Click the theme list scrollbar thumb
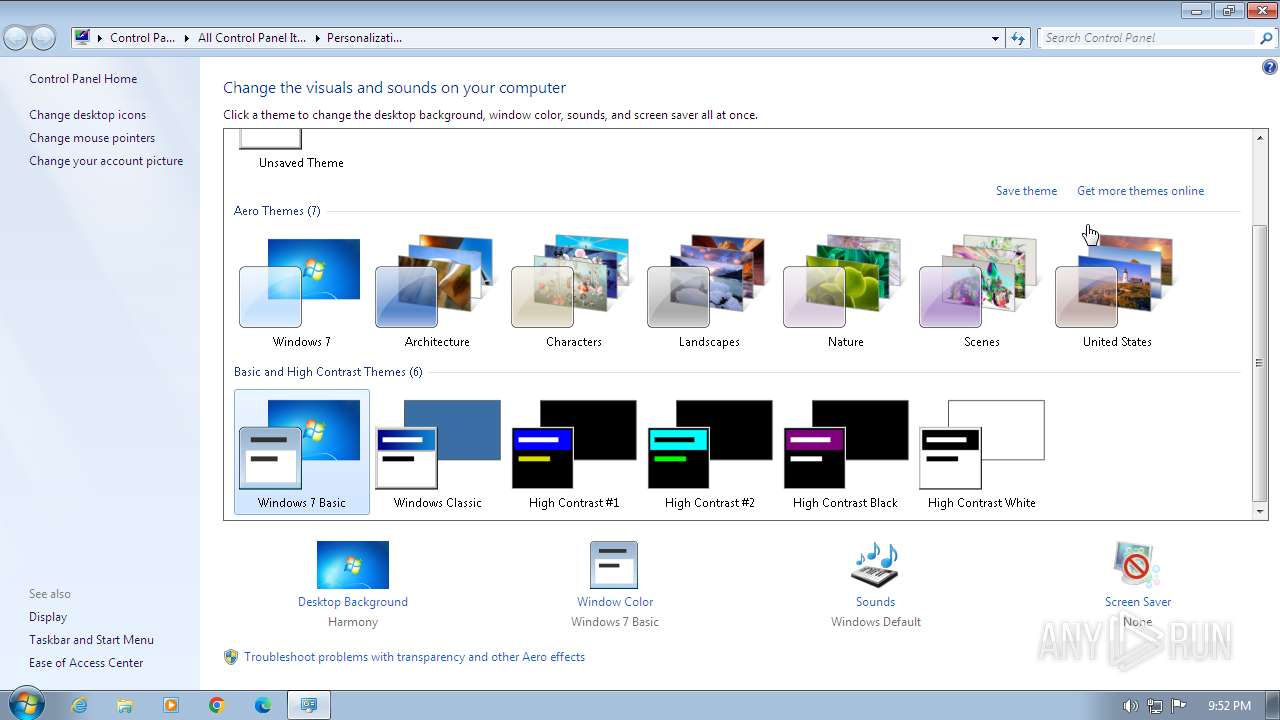 1260,363
